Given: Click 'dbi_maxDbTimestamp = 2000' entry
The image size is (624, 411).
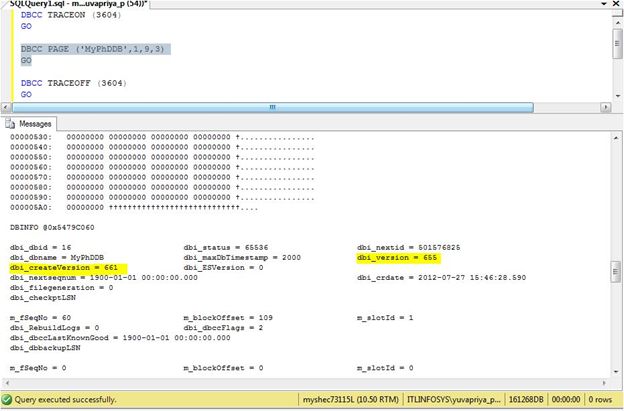Looking at the screenshot, I should pos(242,257).
